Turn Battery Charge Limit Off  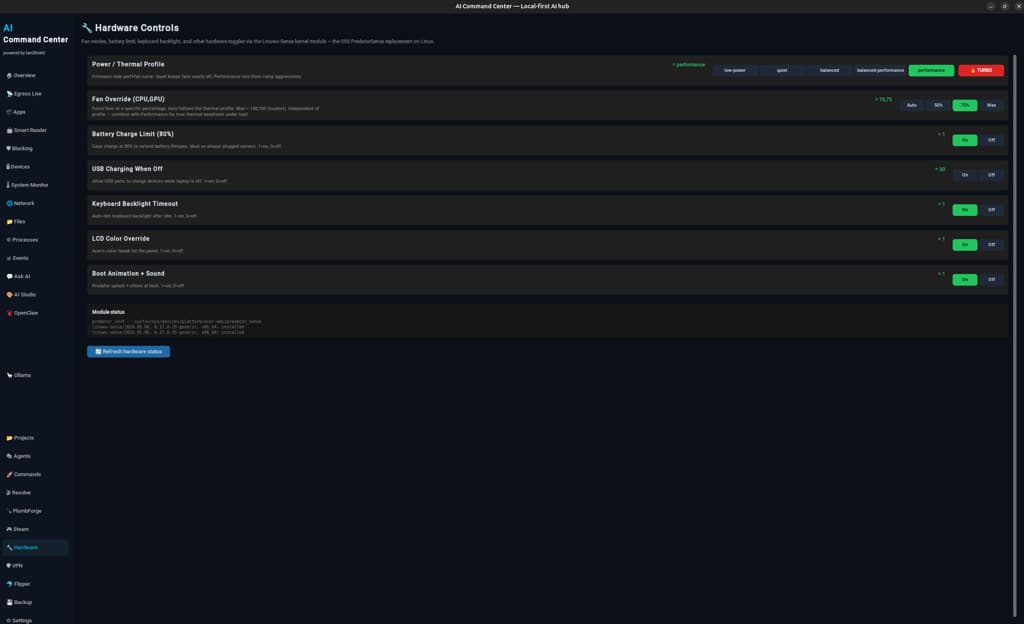click(991, 140)
